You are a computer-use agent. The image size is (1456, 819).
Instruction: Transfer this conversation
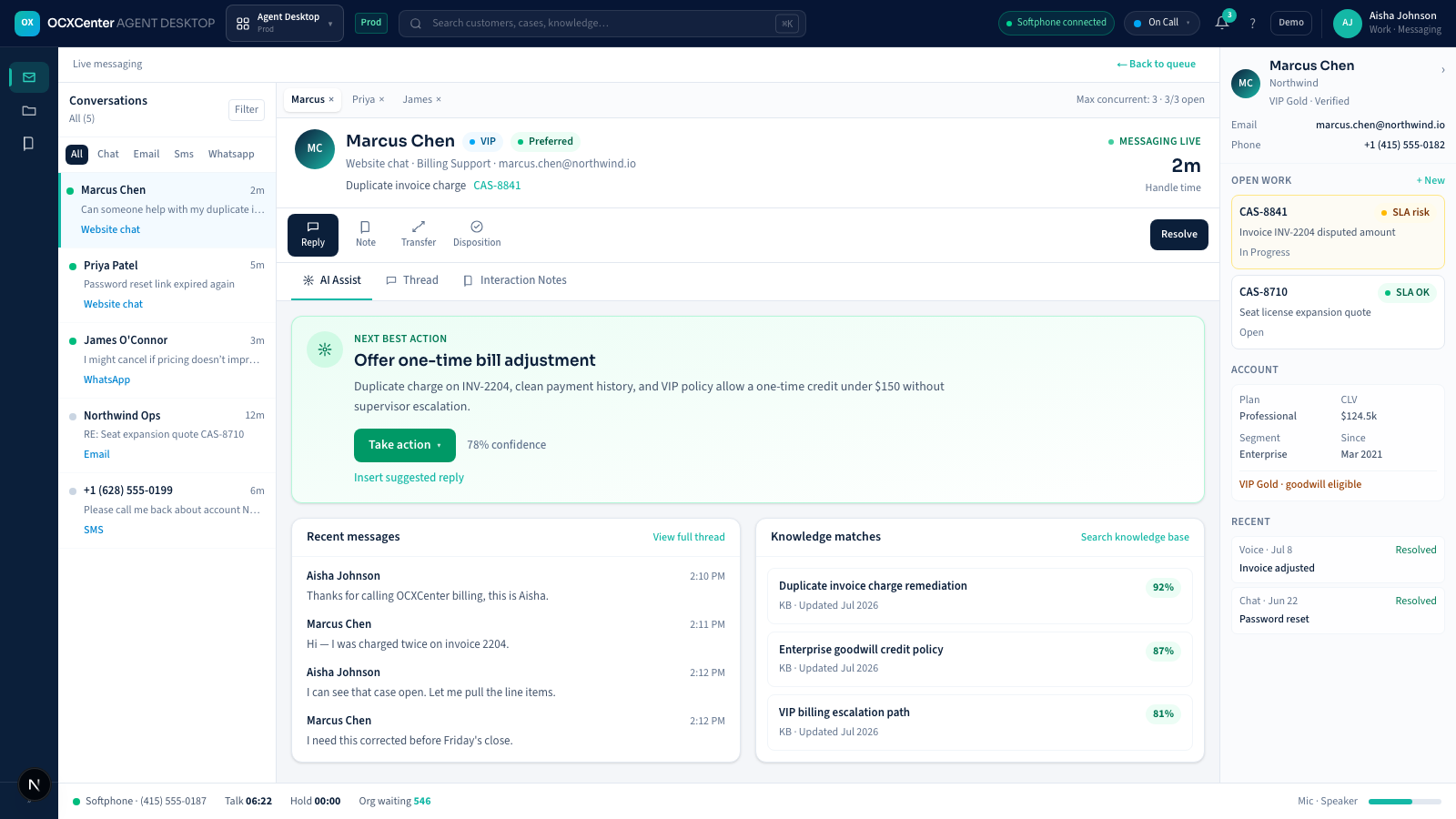pos(419,234)
